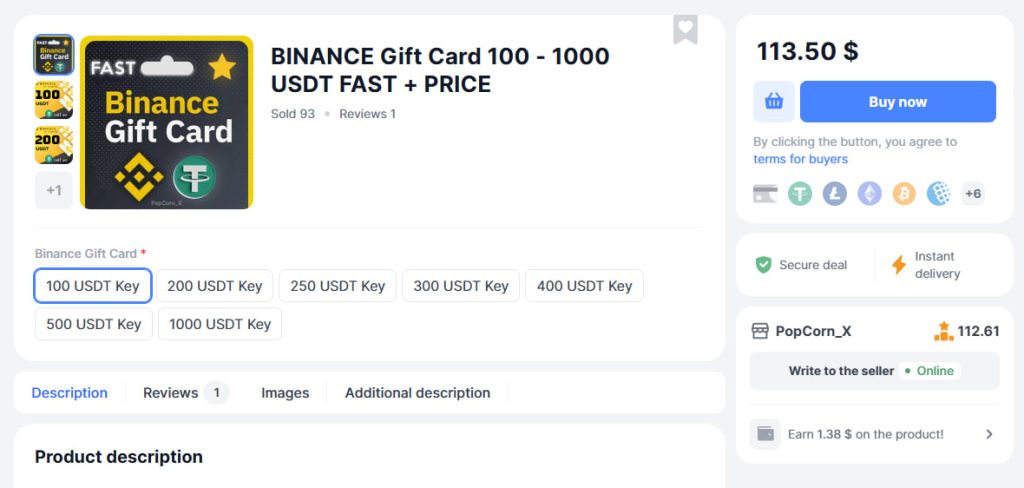View the 200 USDT thumbnail image
This screenshot has height=488, width=1024.
tap(54, 145)
